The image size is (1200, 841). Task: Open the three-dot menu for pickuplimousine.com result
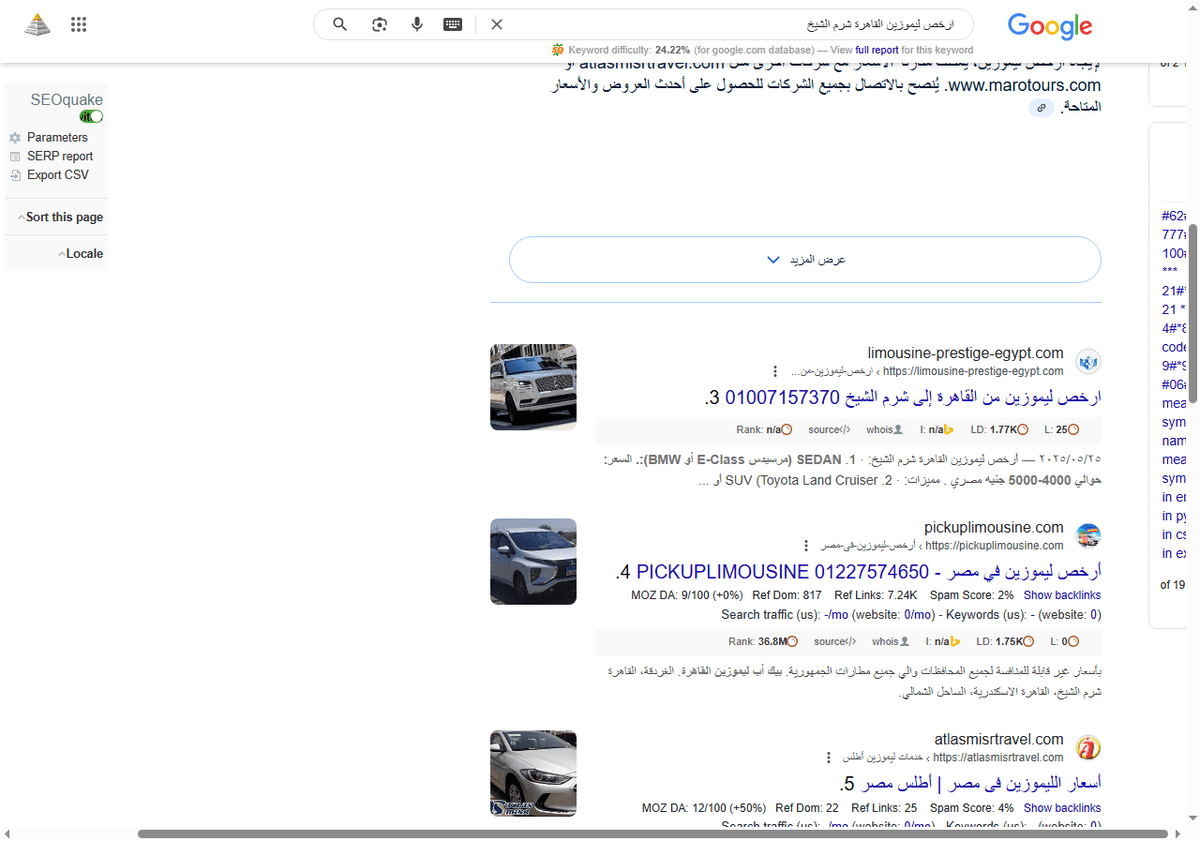pos(806,545)
